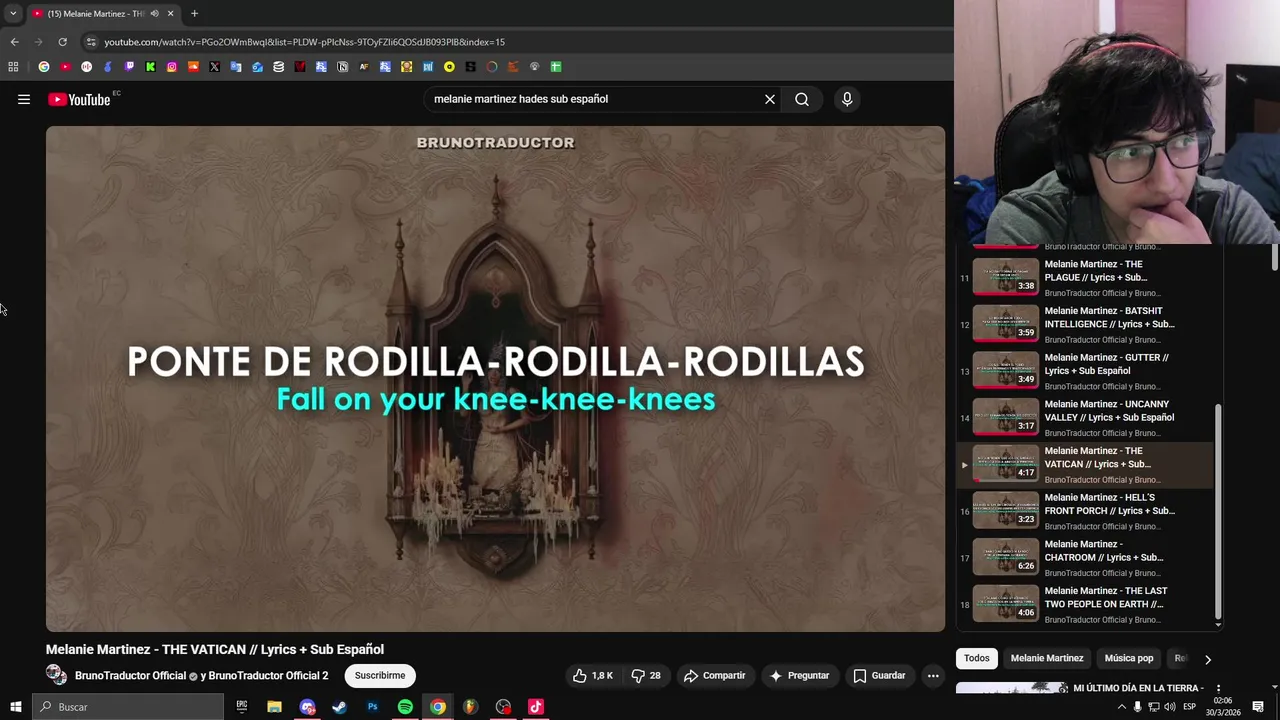Viewport: 1280px width, 720px height.
Task: Open the BrunoTraductor Official channel avatar
Action: (56, 676)
